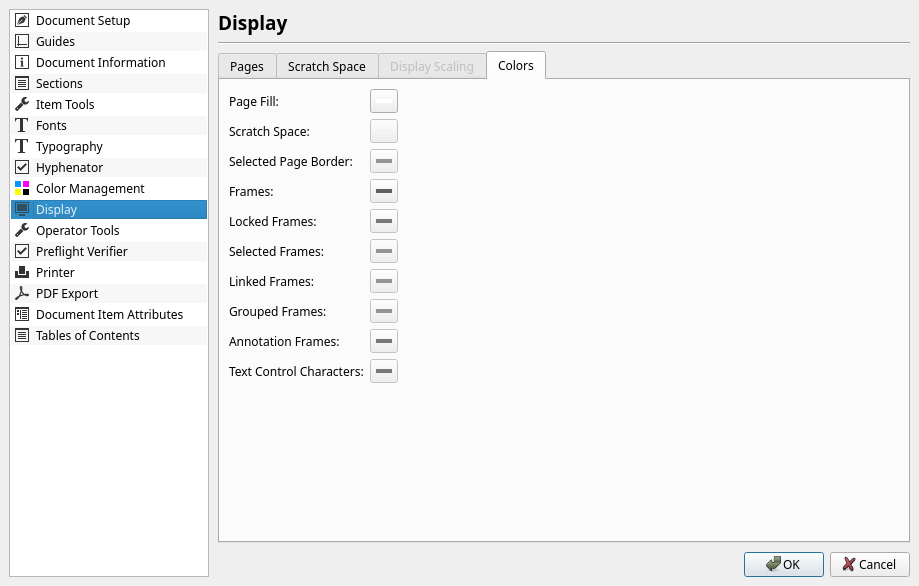This screenshot has height=586, width=919.
Task: Open Preflight Verifier settings
Action: (x=80, y=251)
